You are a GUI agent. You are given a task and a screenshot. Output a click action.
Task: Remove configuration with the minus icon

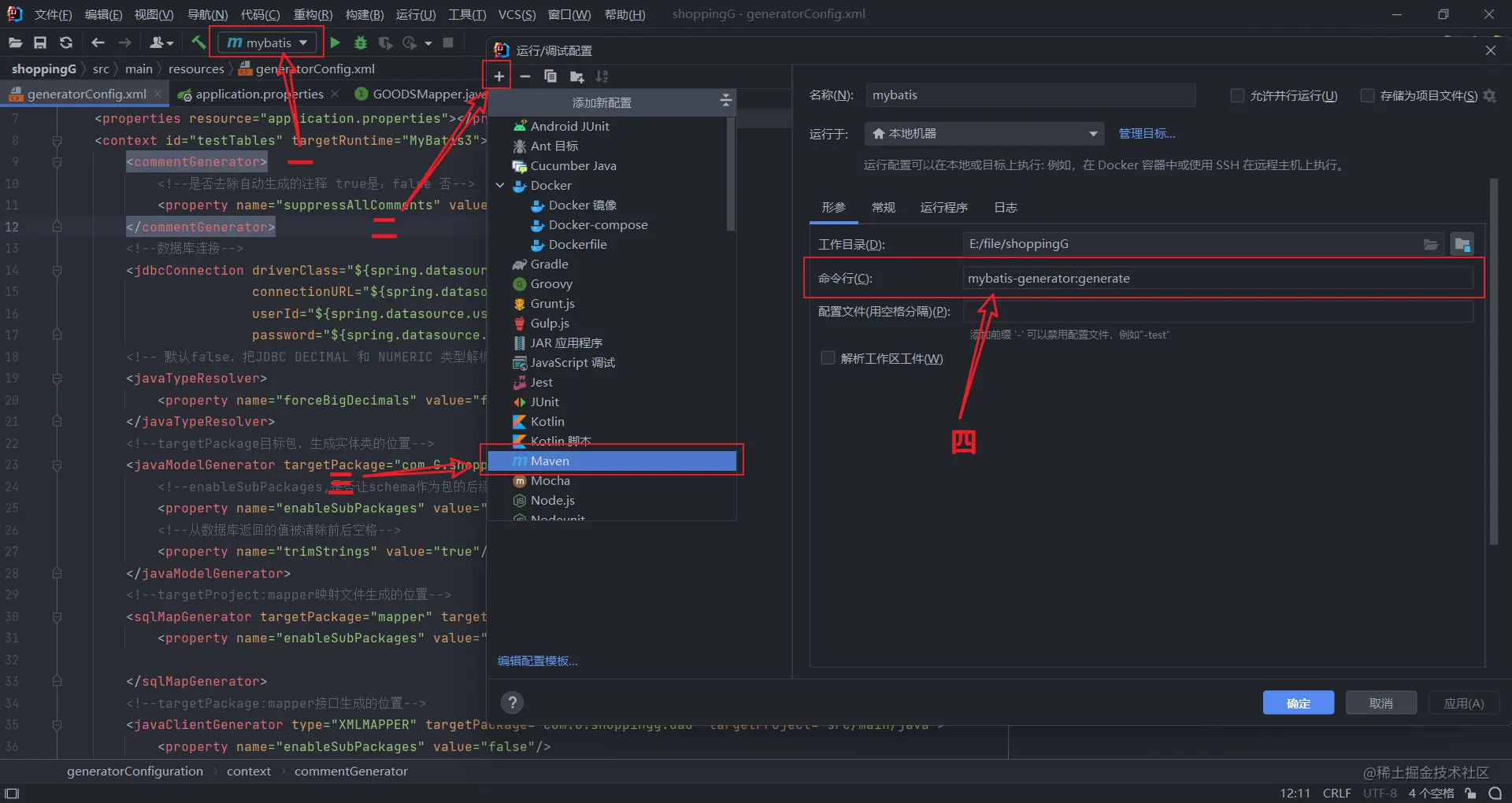tap(525, 76)
